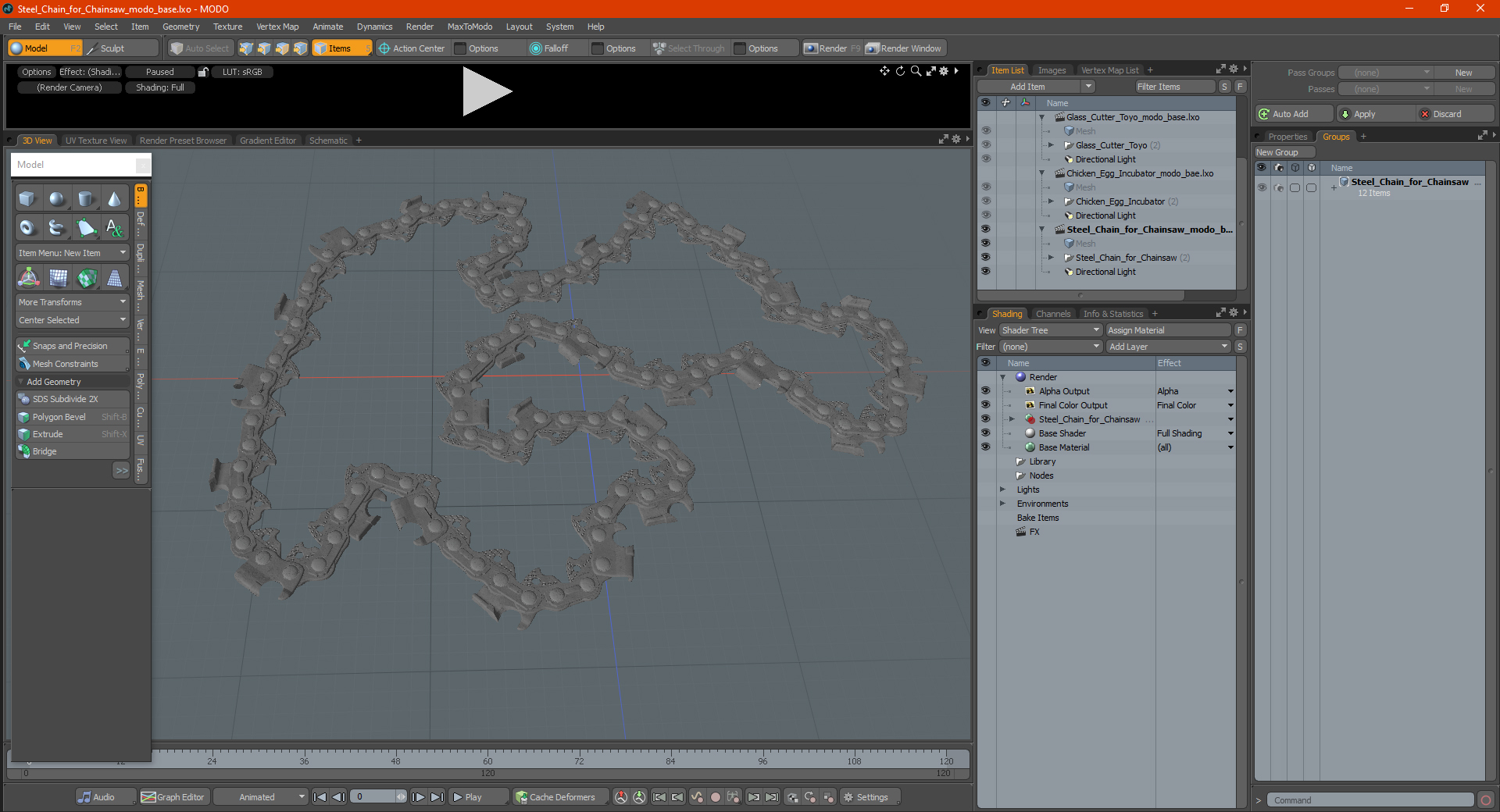This screenshot has width=1500, height=812.
Task: Click the Bridge tool
Action: [x=73, y=451]
